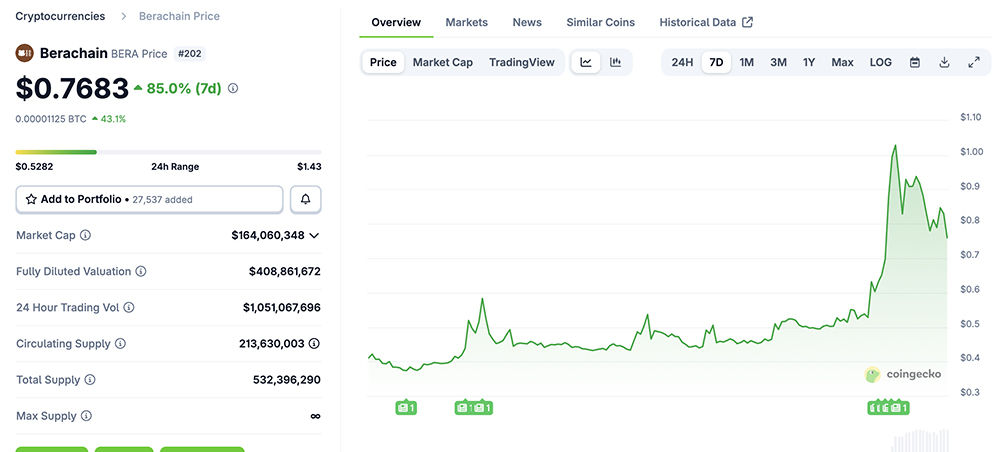Select the Price chart toggle

coord(383,62)
